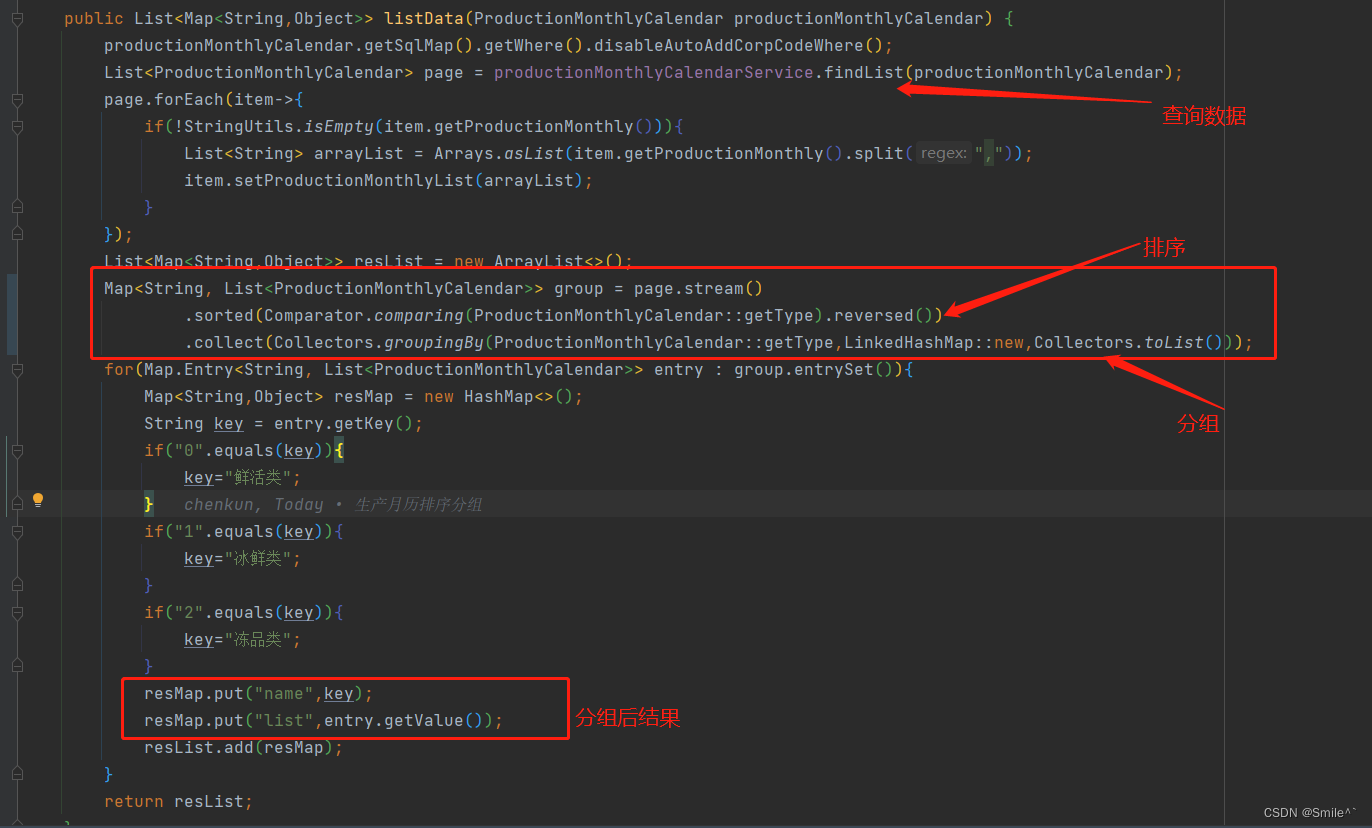Viewport: 1372px width, 828px height.
Task: Collapse the if "1".equals(key) block
Action: (x=17, y=532)
